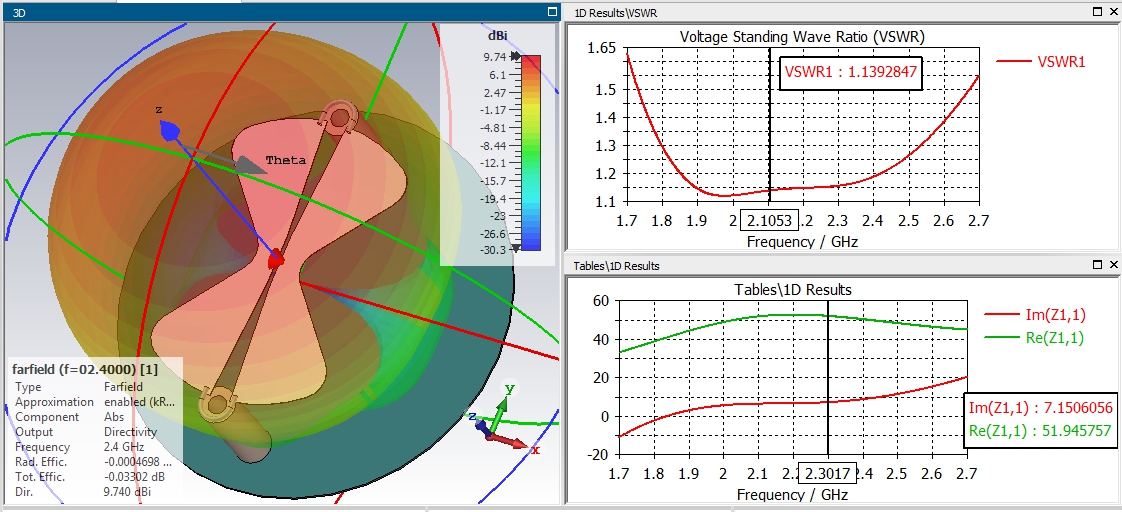
Task: Click the Re(Z1,1) legend entry
Action: [x=1033, y=338]
